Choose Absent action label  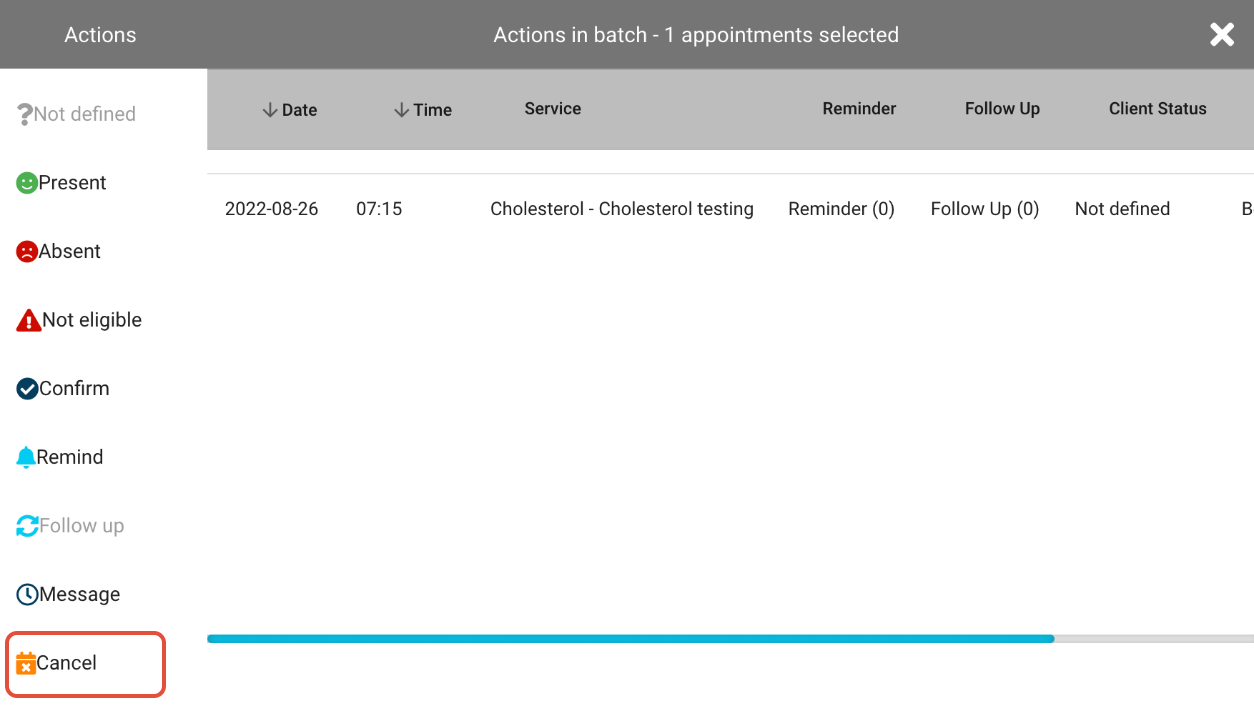click(x=70, y=252)
